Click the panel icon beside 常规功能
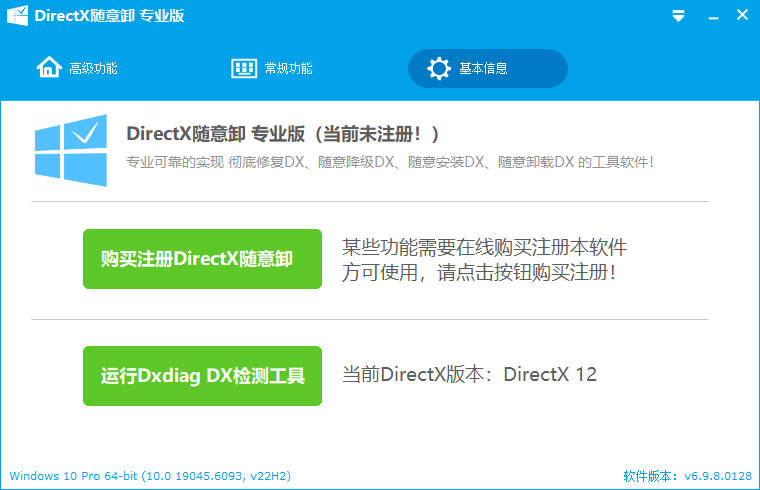 point(244,68)
